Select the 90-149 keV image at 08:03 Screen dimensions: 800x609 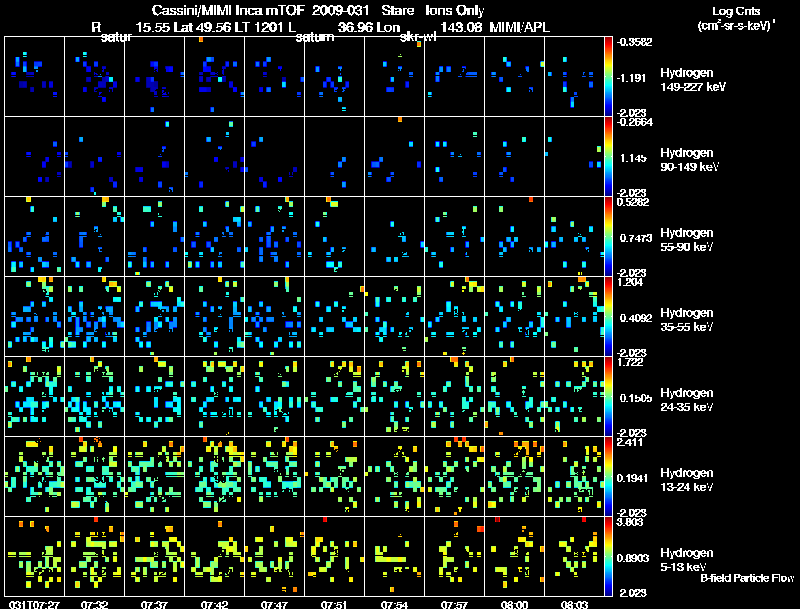pos(574,157)
